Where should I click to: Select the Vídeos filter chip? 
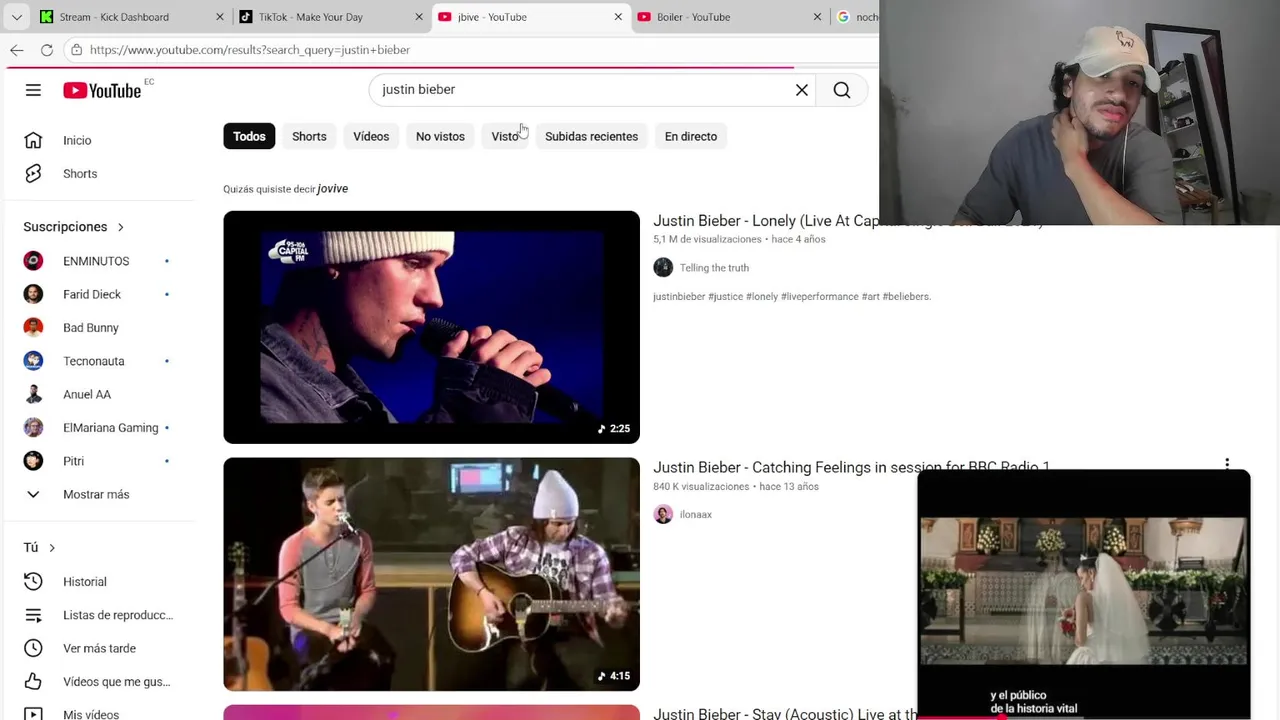point(371,136)
